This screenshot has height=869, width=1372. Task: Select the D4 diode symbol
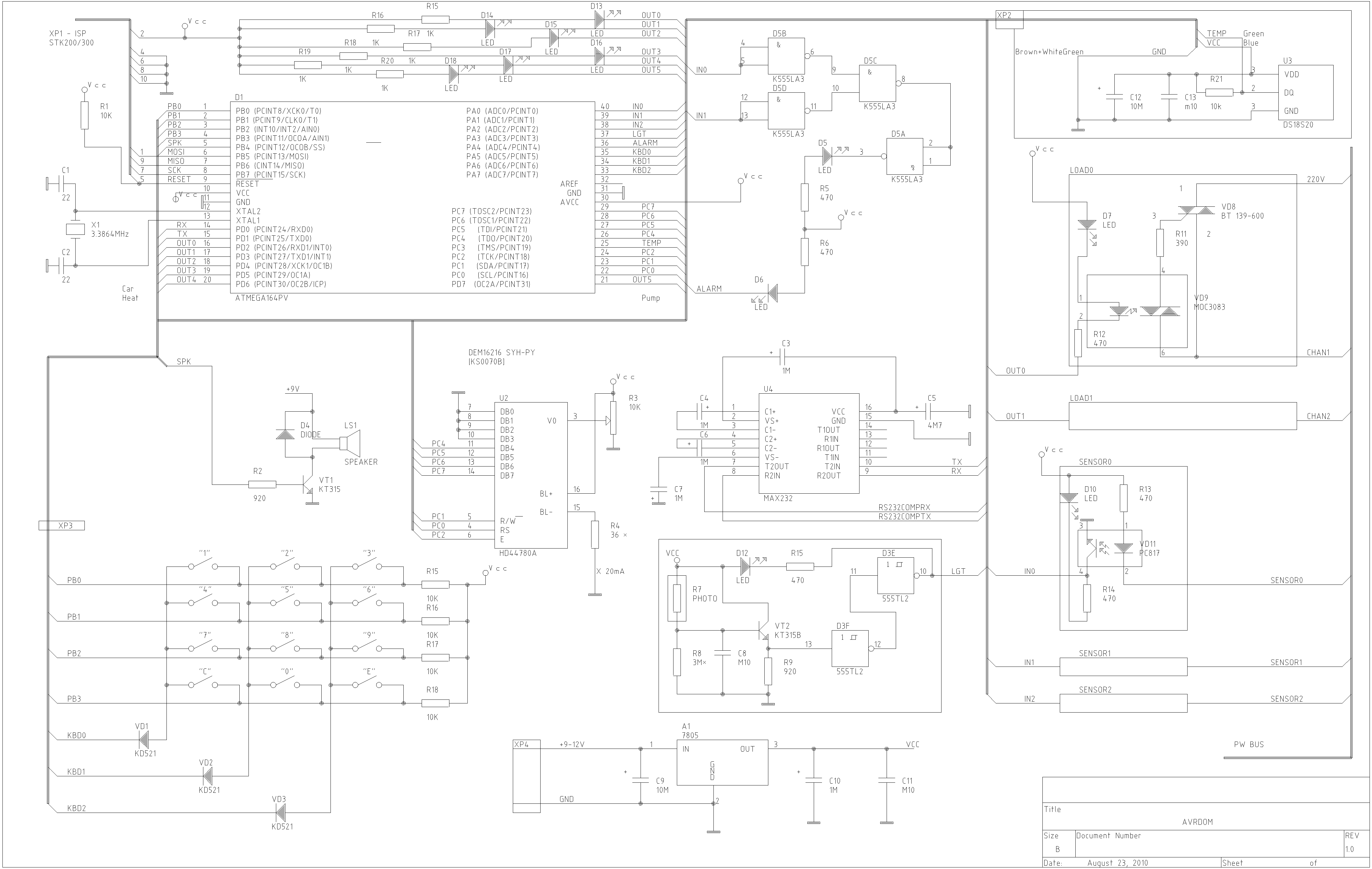[x=285, y=434]
